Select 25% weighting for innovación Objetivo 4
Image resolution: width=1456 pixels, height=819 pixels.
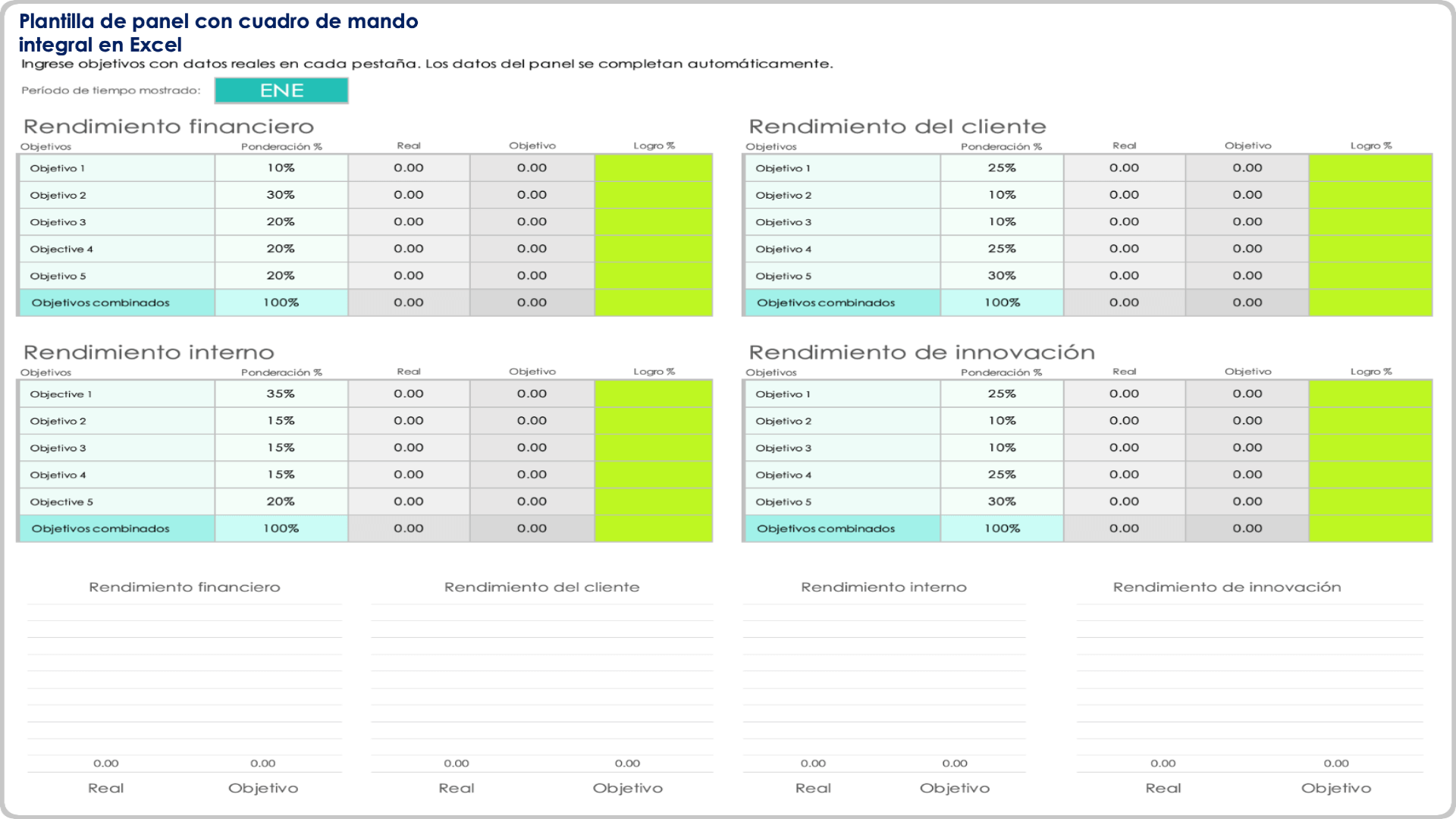pos(1002,475)
